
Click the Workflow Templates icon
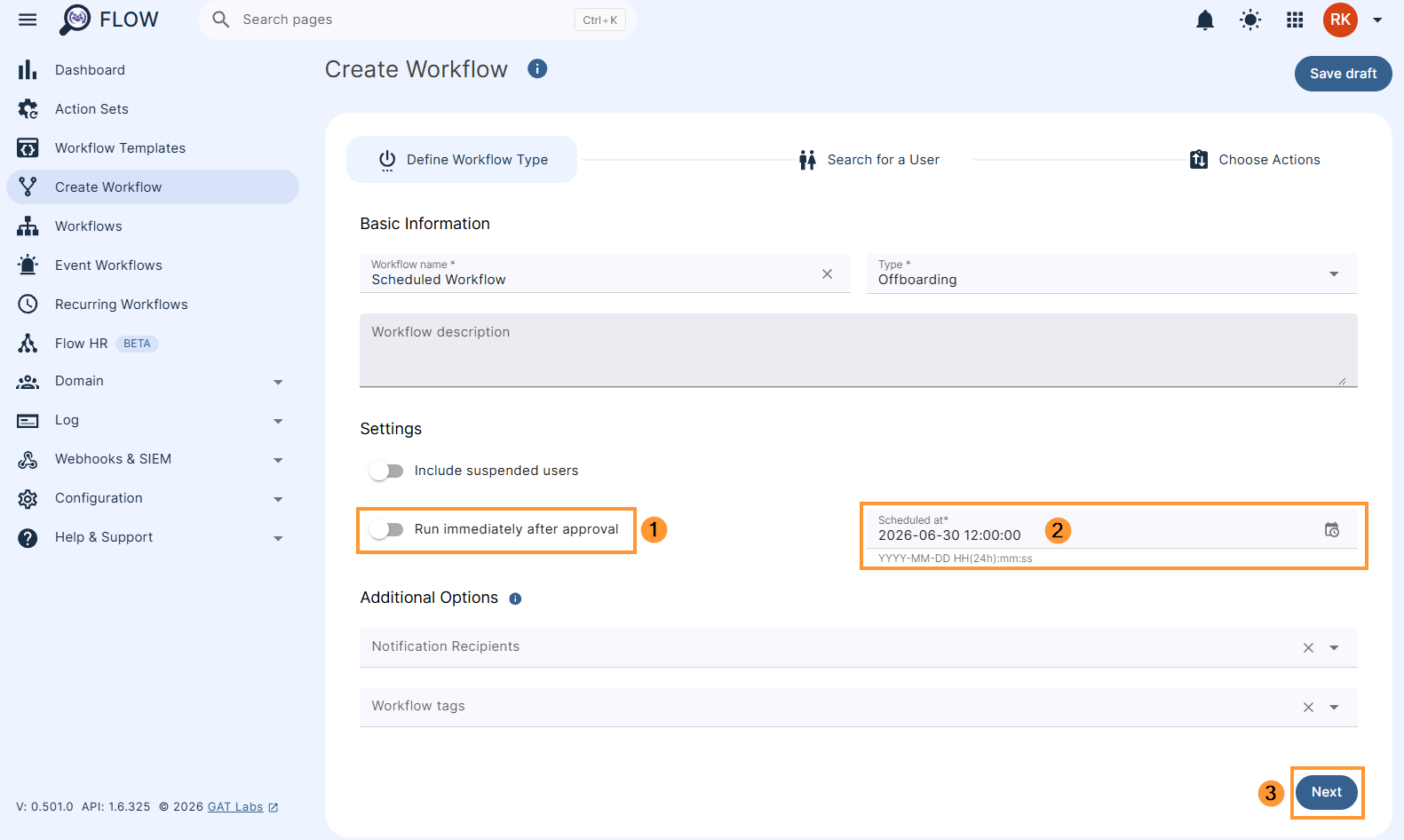point(28,147)
